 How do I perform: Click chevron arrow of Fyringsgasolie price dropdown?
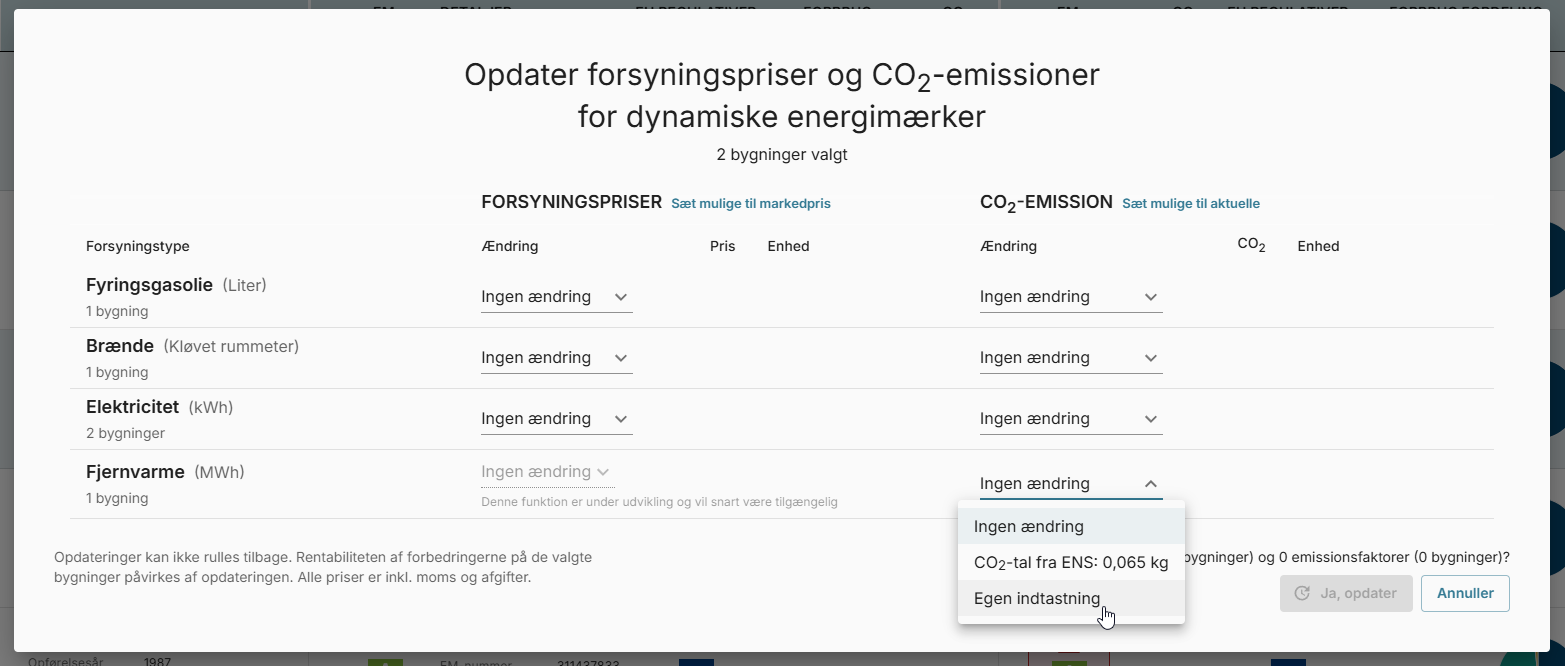pos(621,297)
